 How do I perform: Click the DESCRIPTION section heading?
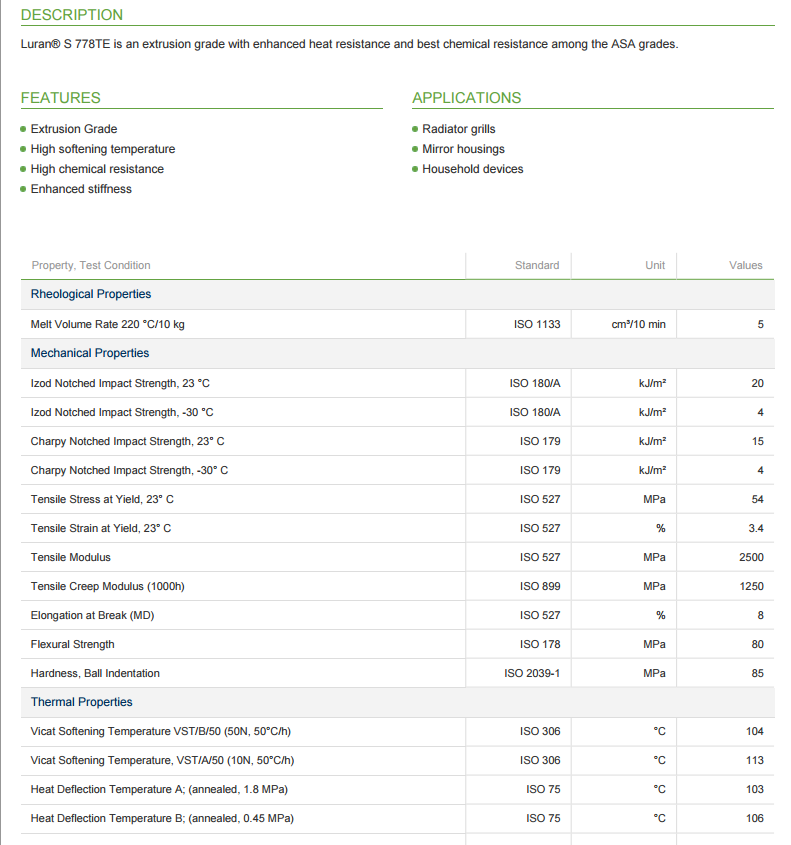click(x=72, y=15)
